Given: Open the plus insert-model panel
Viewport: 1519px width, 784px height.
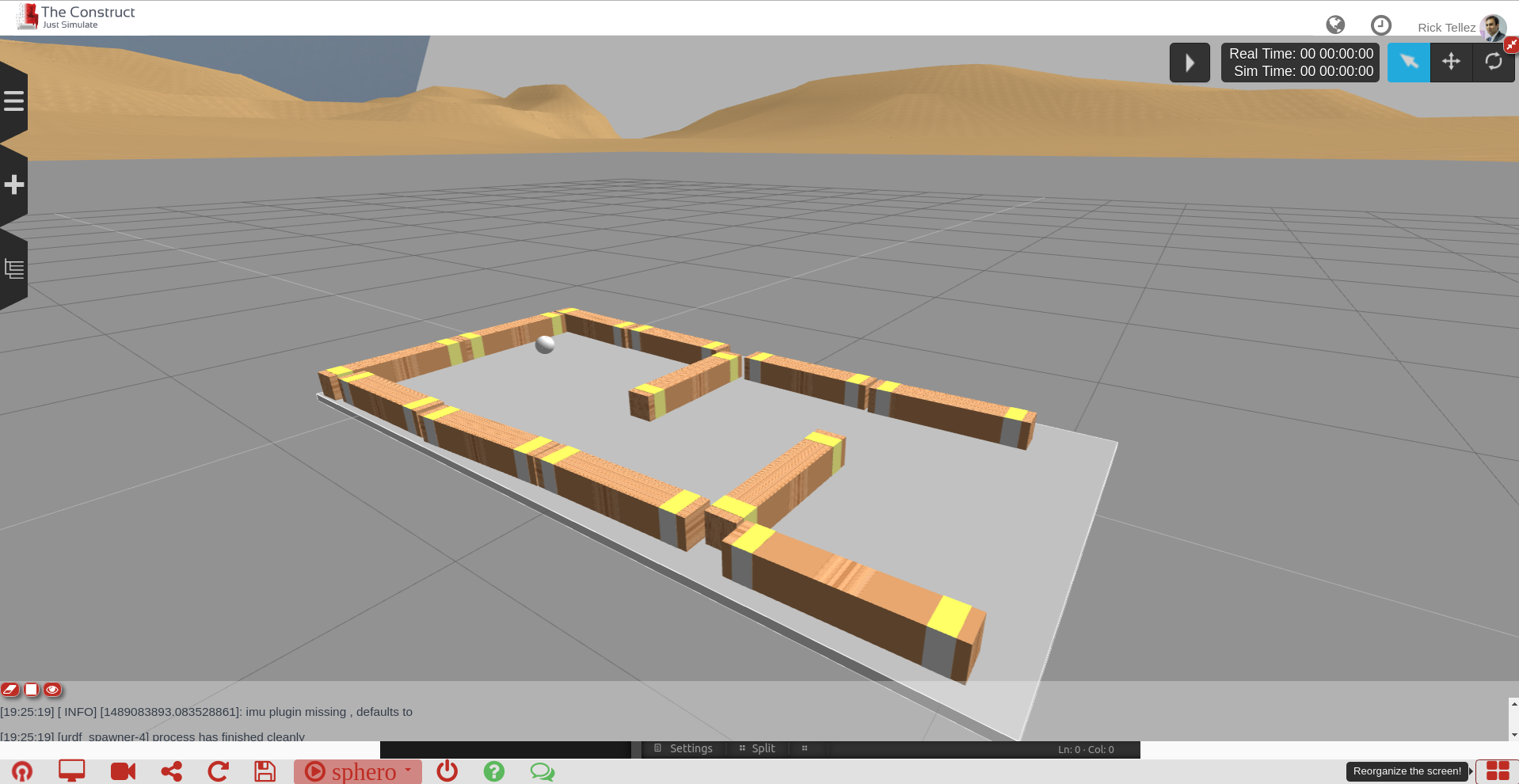Looking at the screenshot, I should (x=13, y=185).
